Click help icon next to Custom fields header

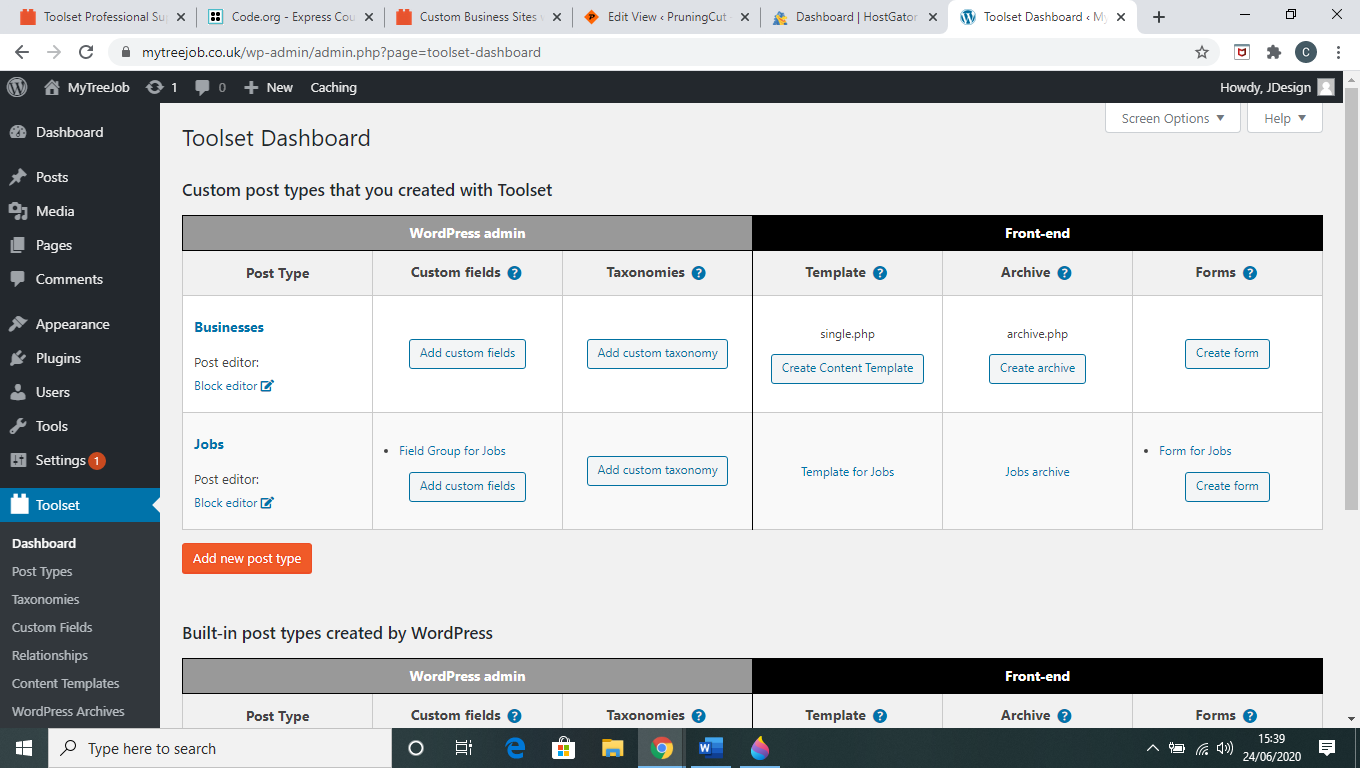click(x=514, y=272)
